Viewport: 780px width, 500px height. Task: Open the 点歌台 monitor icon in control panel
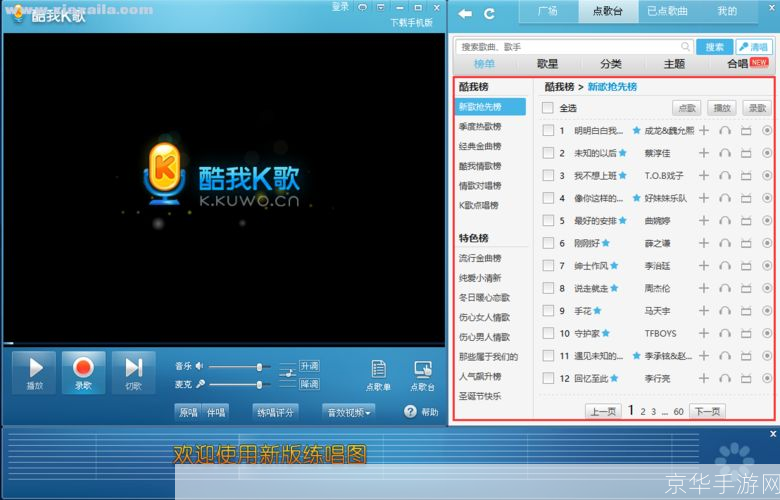click(423, 375)
